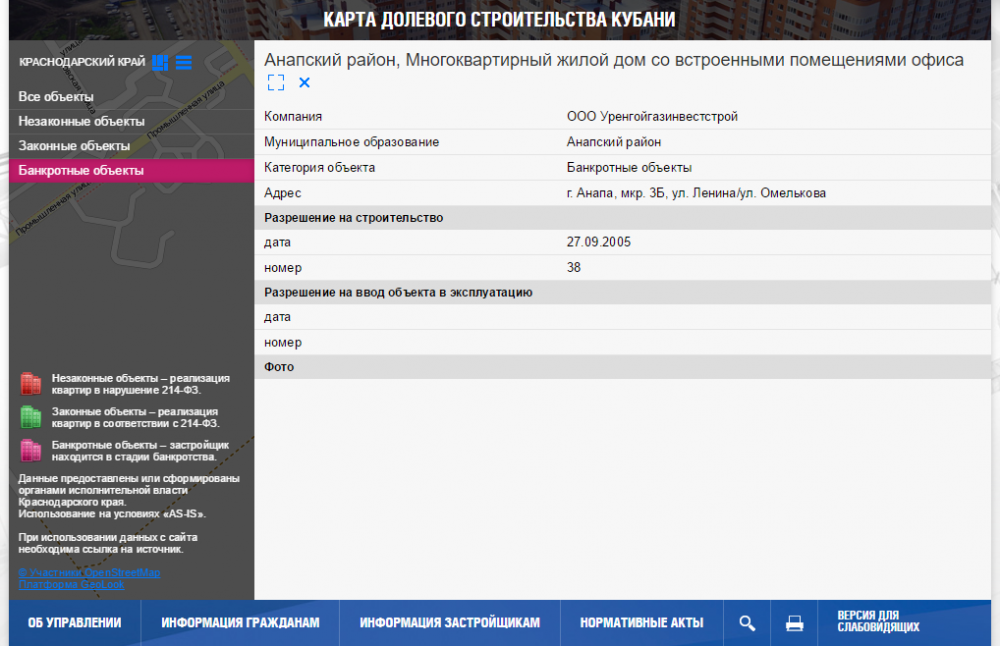Open 'Нормативные акты' section
The height and width of the screenshot is (646, 1000).
tap(642, 623)
